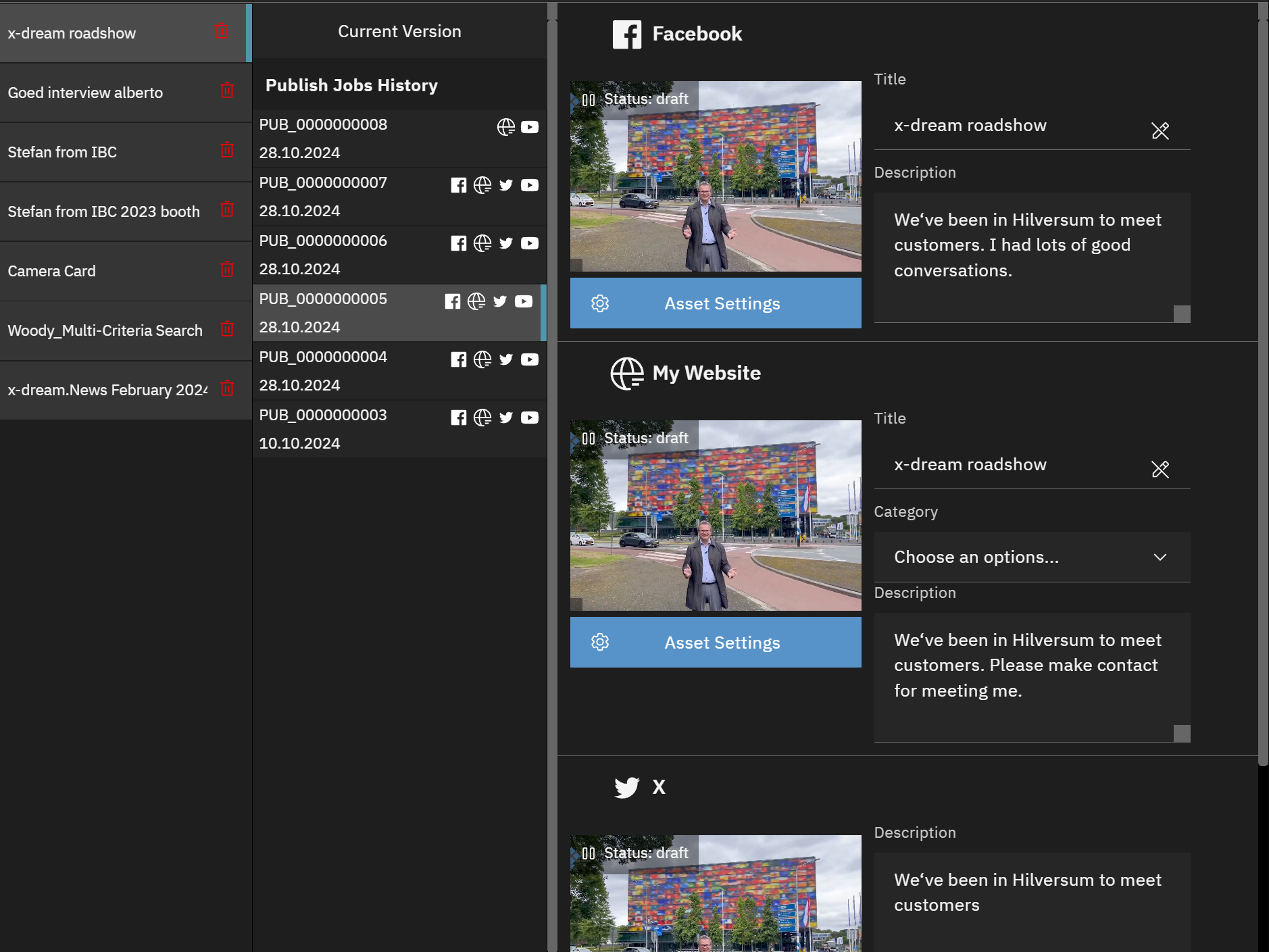The height and width of the screenshot is (952, 1269).
Task: Click YouTube icon on PUB_0000000006
Action: click(530, 243)
